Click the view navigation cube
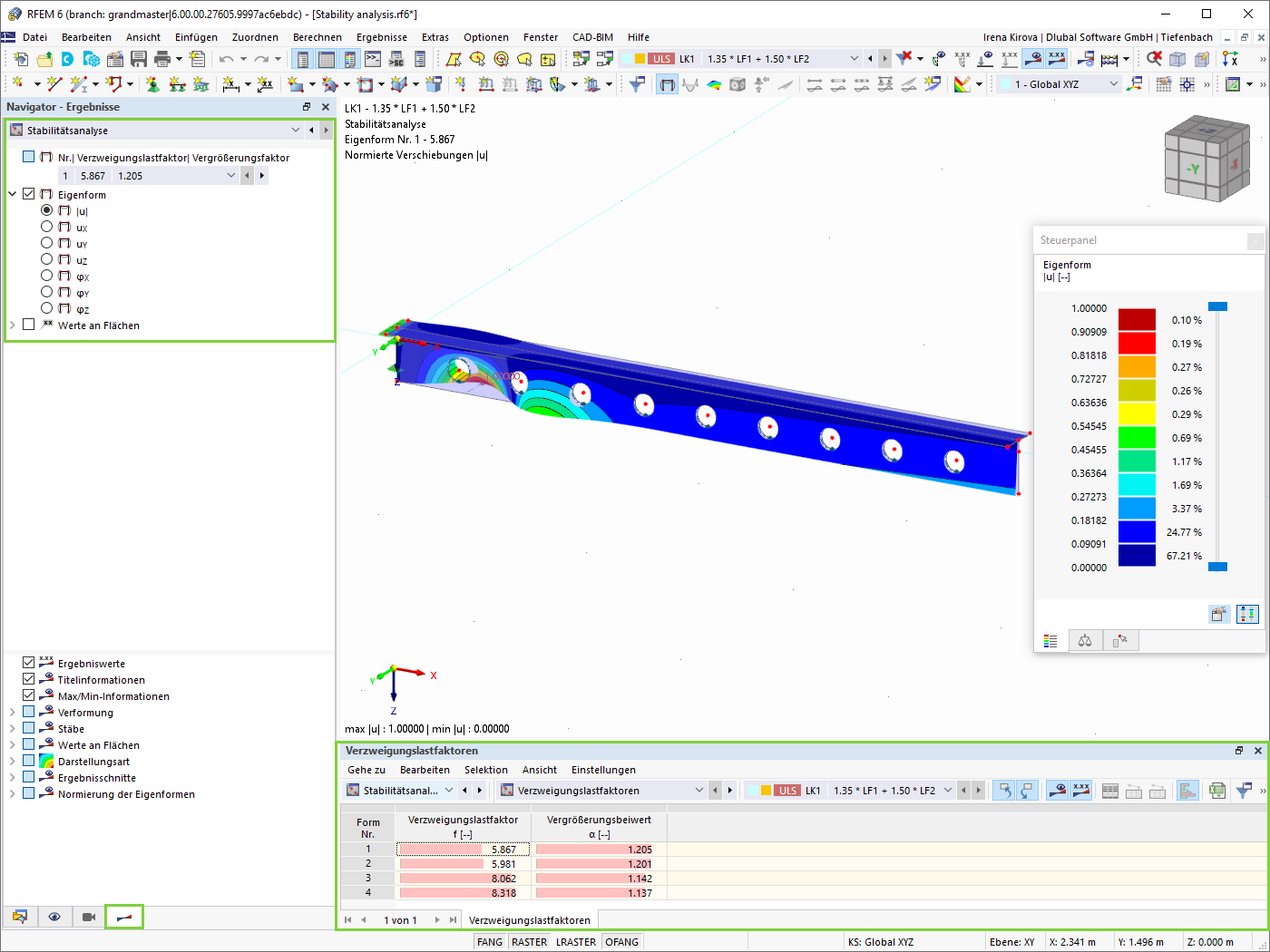 point(1206,159)
